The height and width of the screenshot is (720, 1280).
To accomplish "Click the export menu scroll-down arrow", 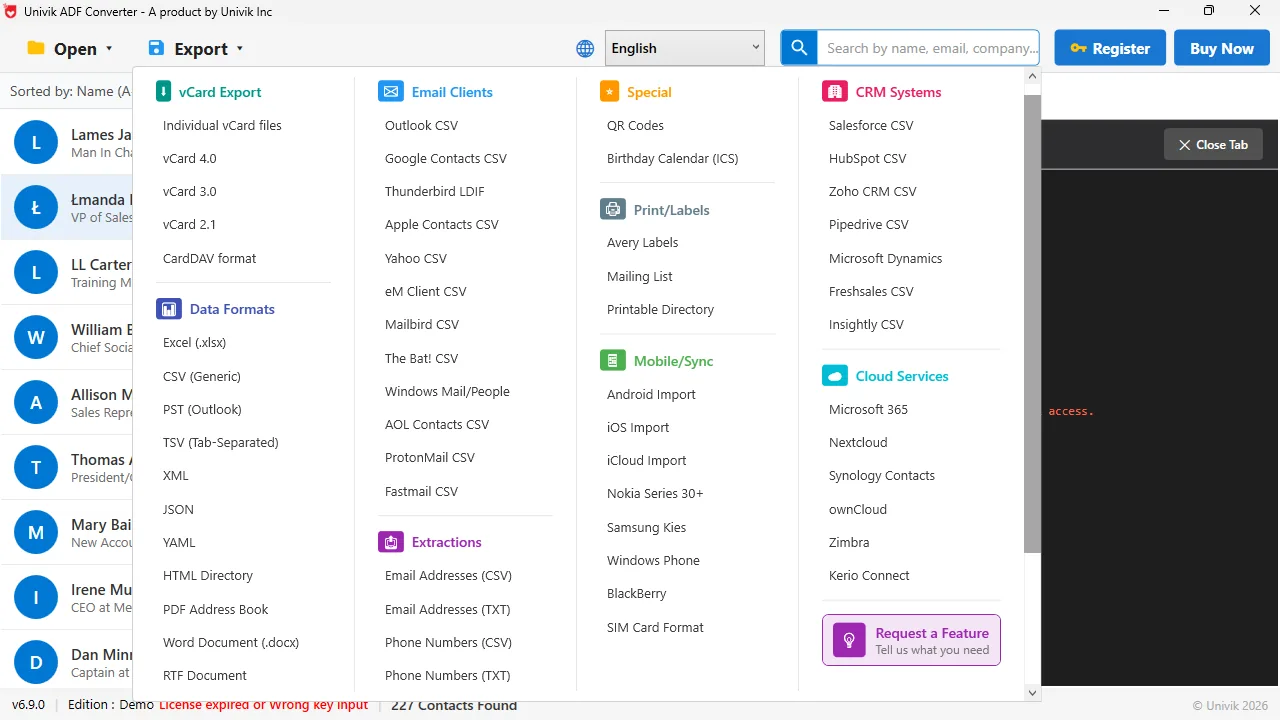I will pyautogui.click(x=1032, y=692).
